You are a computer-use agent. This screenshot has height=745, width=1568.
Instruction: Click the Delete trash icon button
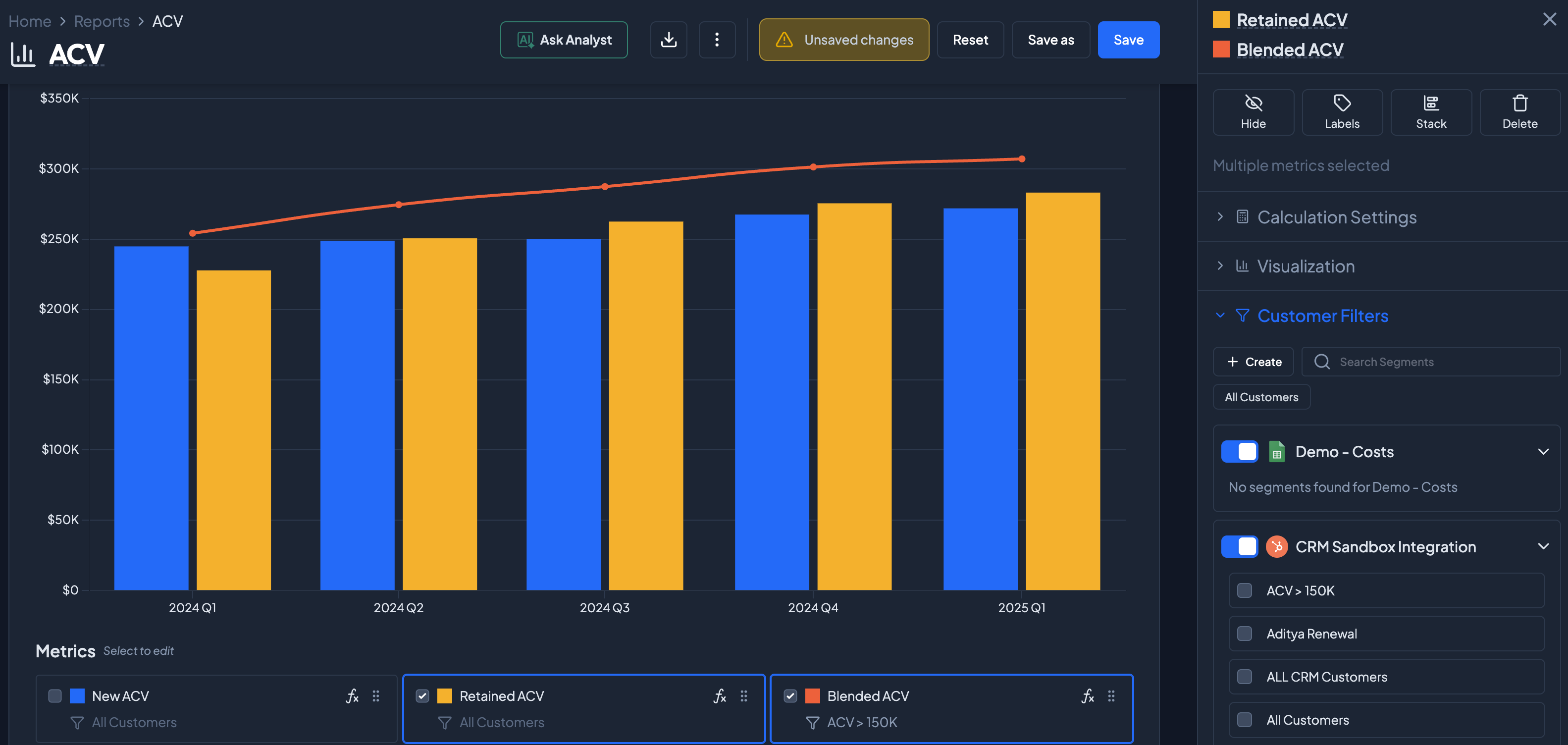(1519, 112)
